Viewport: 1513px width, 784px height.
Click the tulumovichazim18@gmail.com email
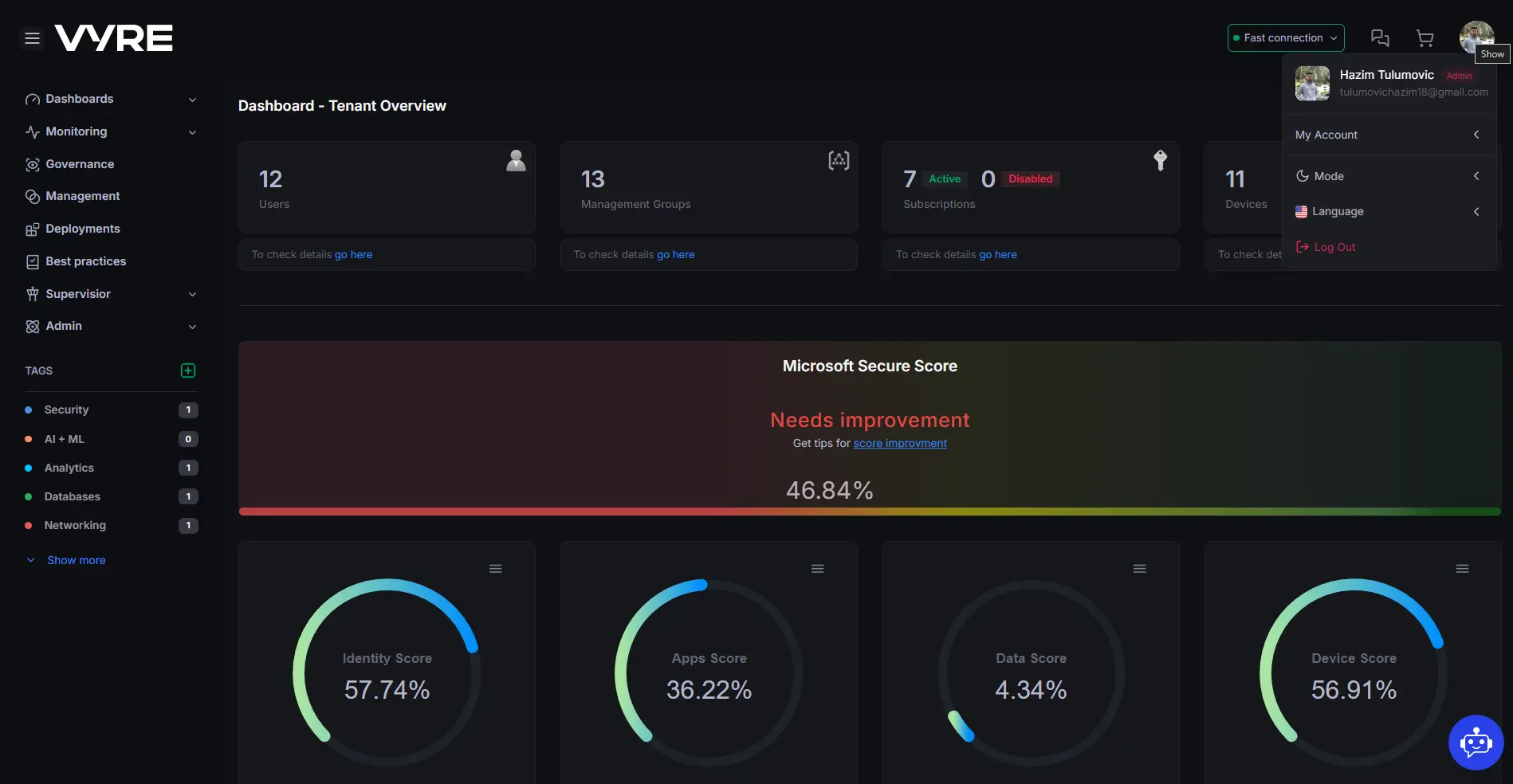(1413, 92)
